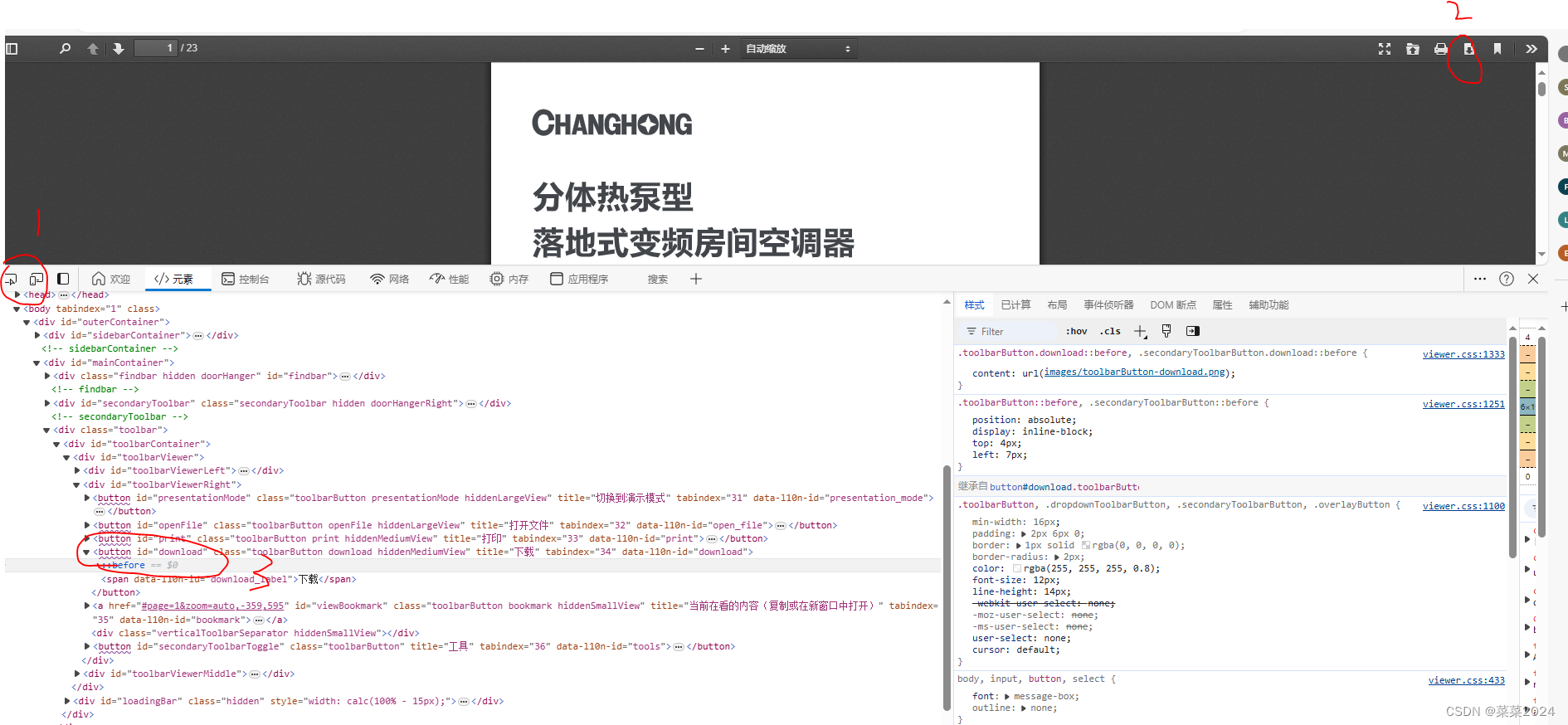The width and height of the screenshot is (1568, 725).
Task: Open the 性能 tab
Action: click(450, 280)
